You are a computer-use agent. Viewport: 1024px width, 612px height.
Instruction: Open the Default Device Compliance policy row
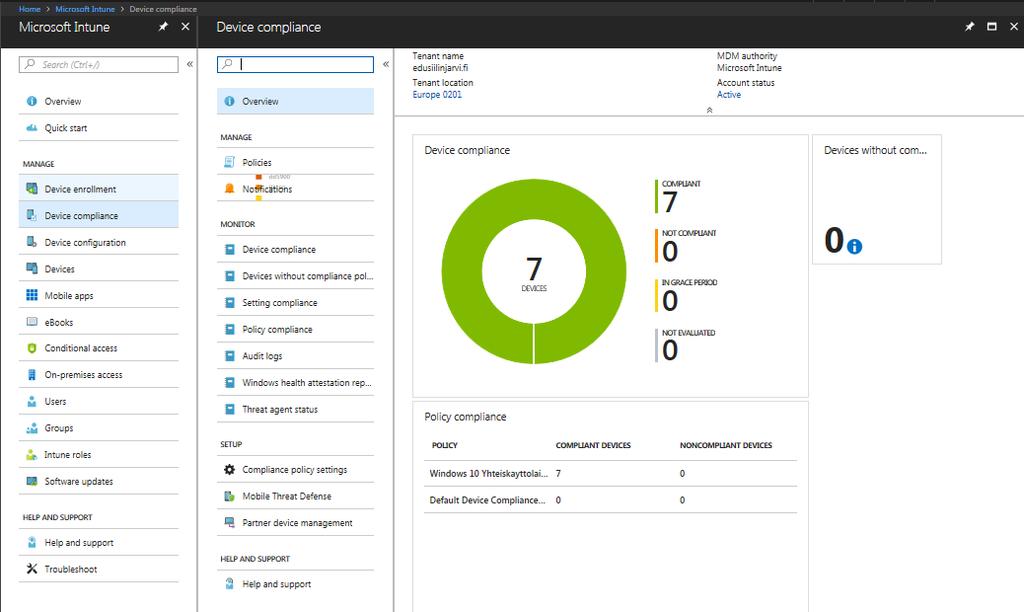click(x=610, y=500)
